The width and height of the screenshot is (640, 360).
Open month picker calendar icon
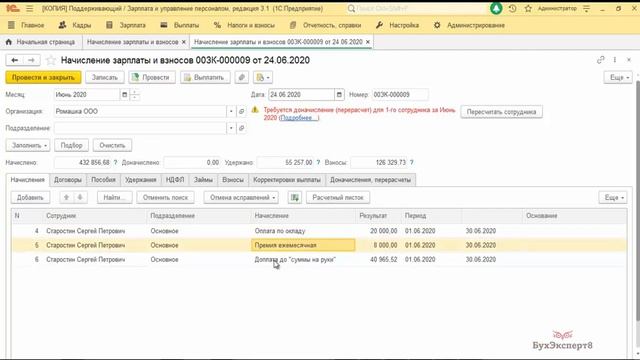tap(124, 95)
